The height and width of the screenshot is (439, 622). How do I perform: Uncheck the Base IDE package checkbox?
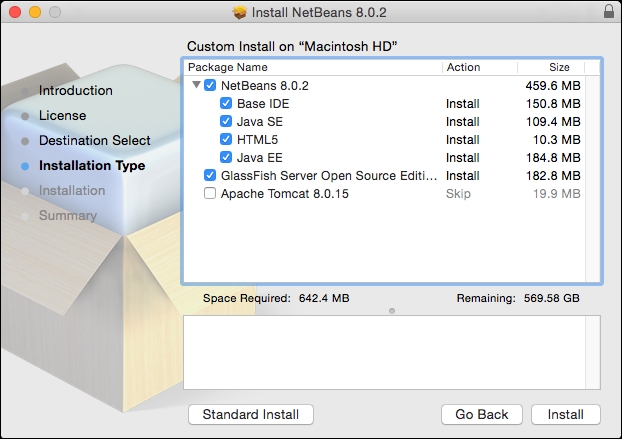point(226,104)
